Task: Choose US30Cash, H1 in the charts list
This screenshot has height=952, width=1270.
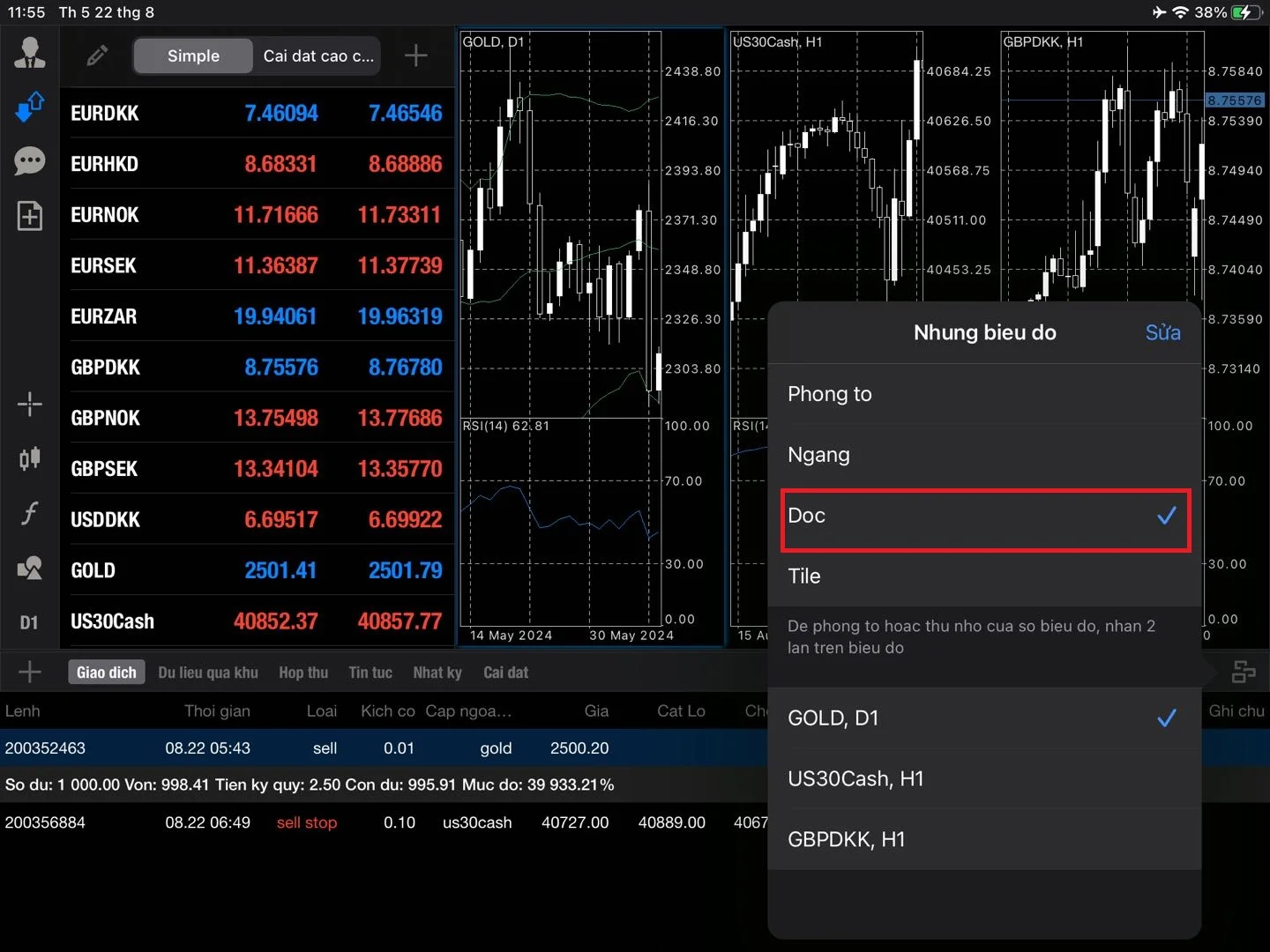Action: tap(985, 779)
